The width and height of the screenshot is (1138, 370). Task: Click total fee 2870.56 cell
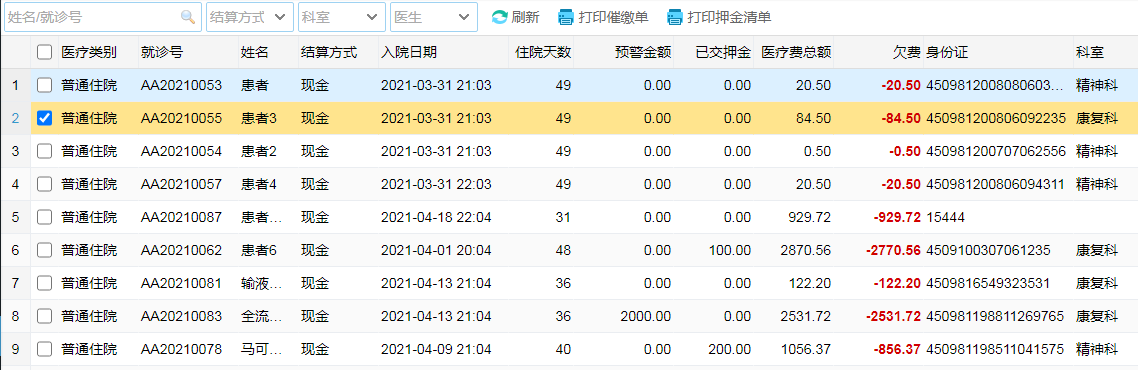806,250
